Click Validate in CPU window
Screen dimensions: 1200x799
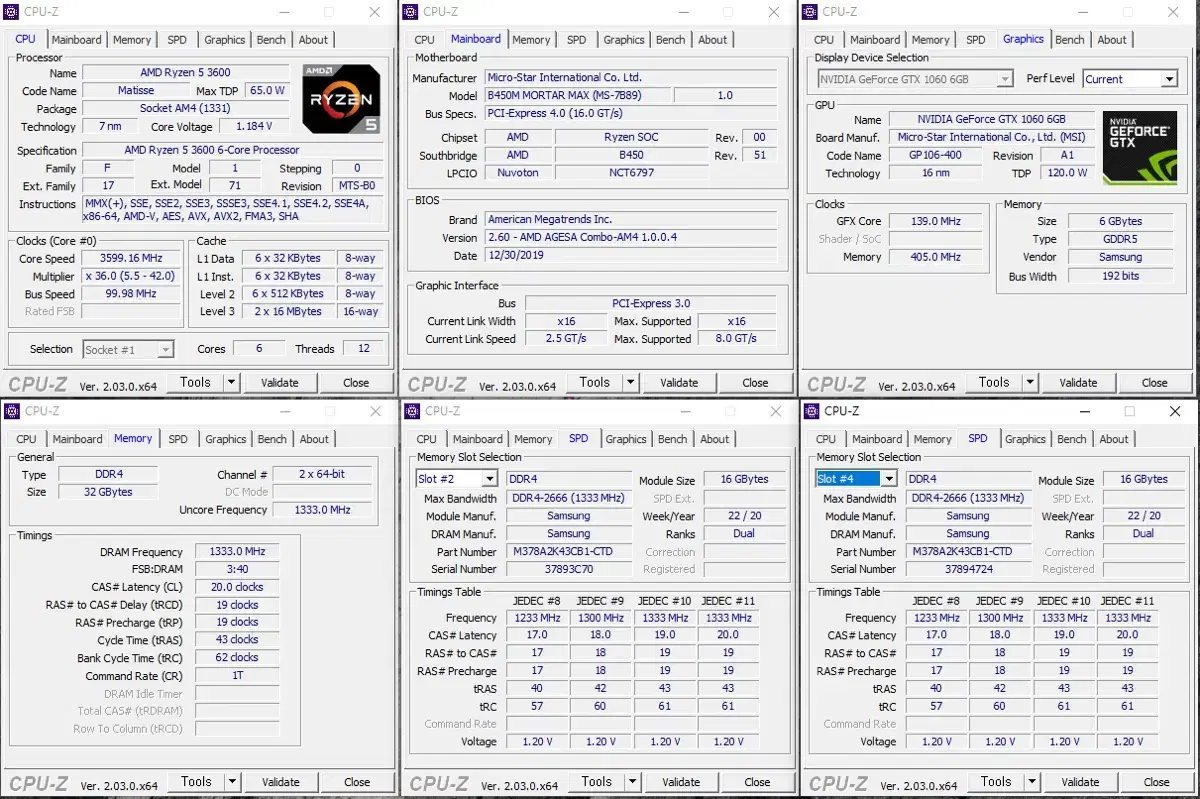coord(280,382)
